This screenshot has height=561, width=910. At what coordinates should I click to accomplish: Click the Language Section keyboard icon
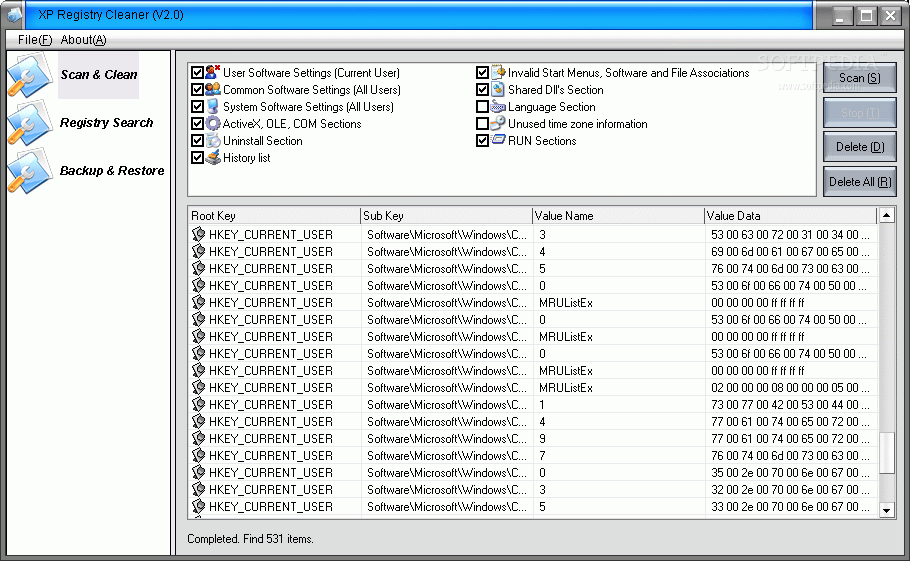click(x=498, y=107)
